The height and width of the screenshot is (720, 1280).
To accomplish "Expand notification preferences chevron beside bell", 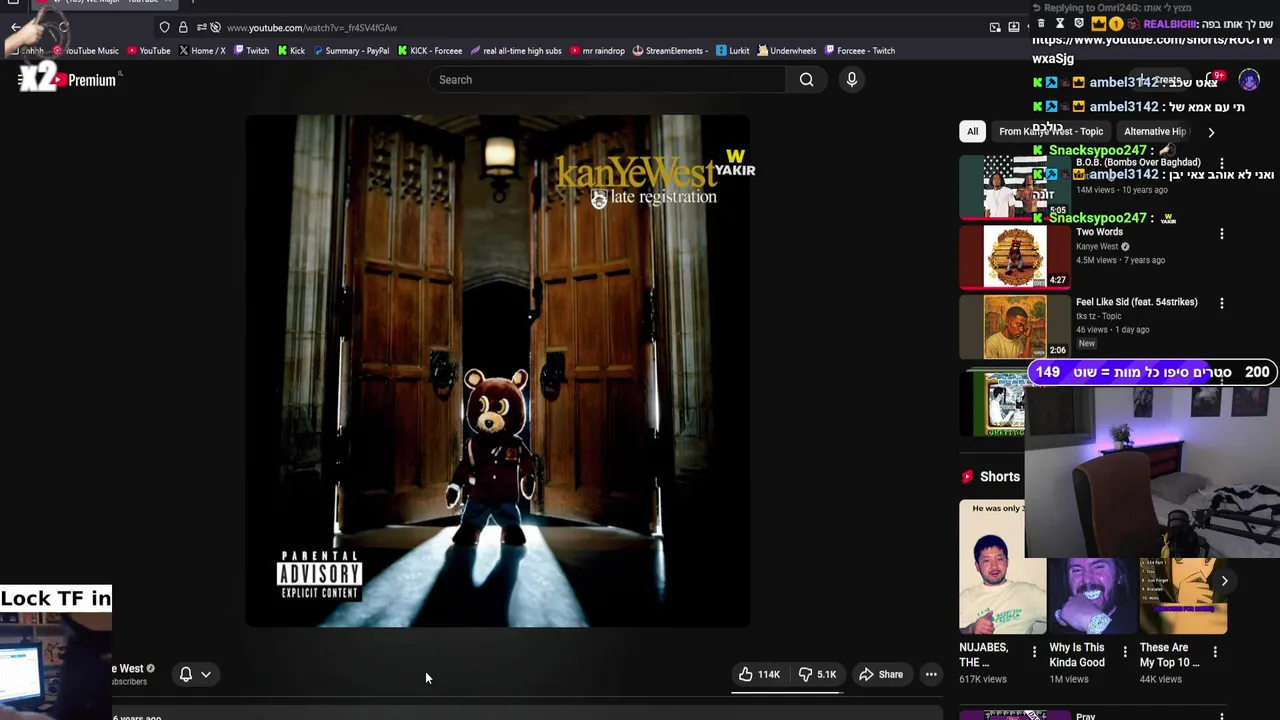I will [x=206, y=674].
